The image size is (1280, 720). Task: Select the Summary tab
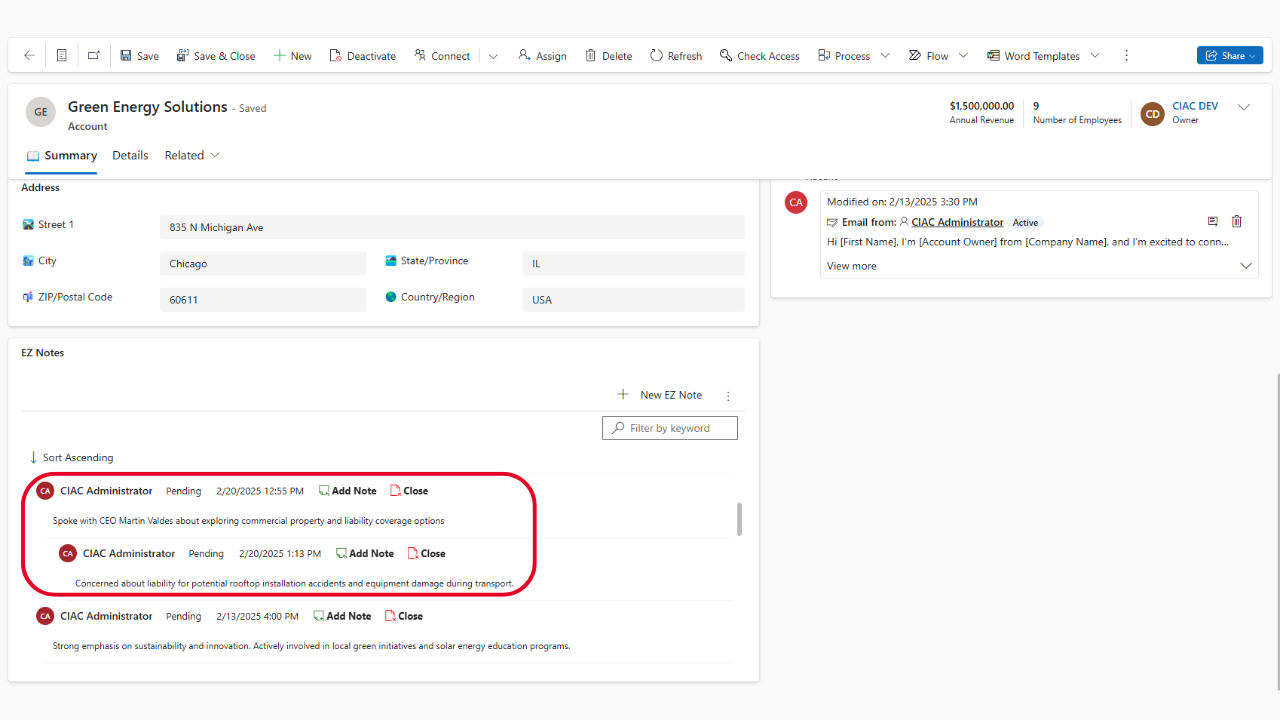pos(62,155)
